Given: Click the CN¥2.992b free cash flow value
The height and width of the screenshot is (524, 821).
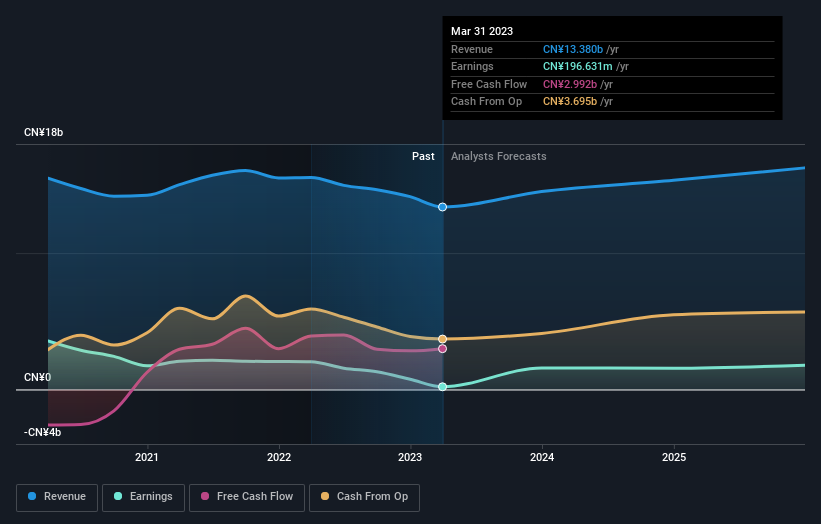Looking at the screenshot, I should (570, 84).
